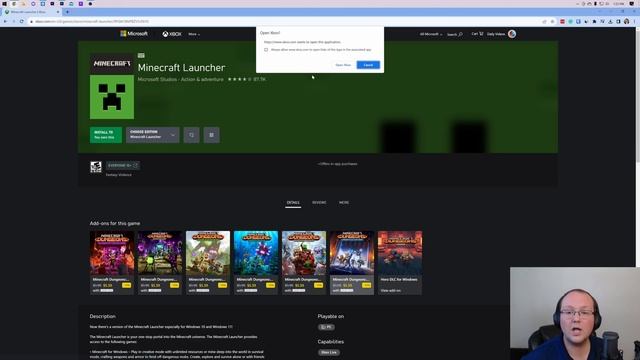Click the account profile avatar in header
Screen dimensions: 640x360
click(512, 34)
